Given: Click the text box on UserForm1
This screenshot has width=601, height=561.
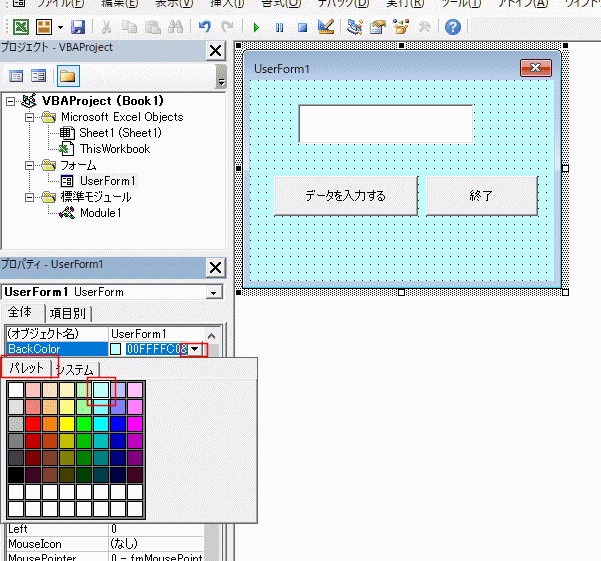Looking at the screenshot, I should coord(386,124).
